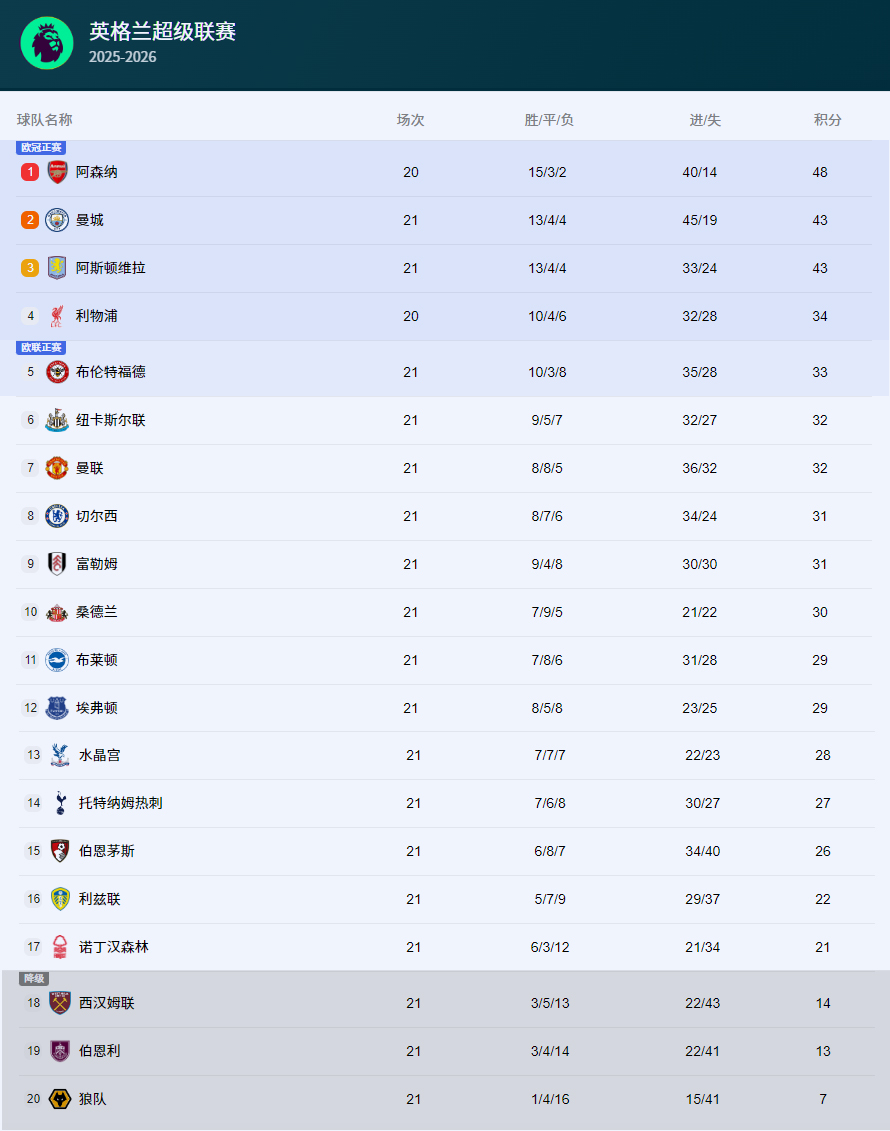Click the 降级 zone label
Viewport: 890px width, 1131px height.
[34, 979]
